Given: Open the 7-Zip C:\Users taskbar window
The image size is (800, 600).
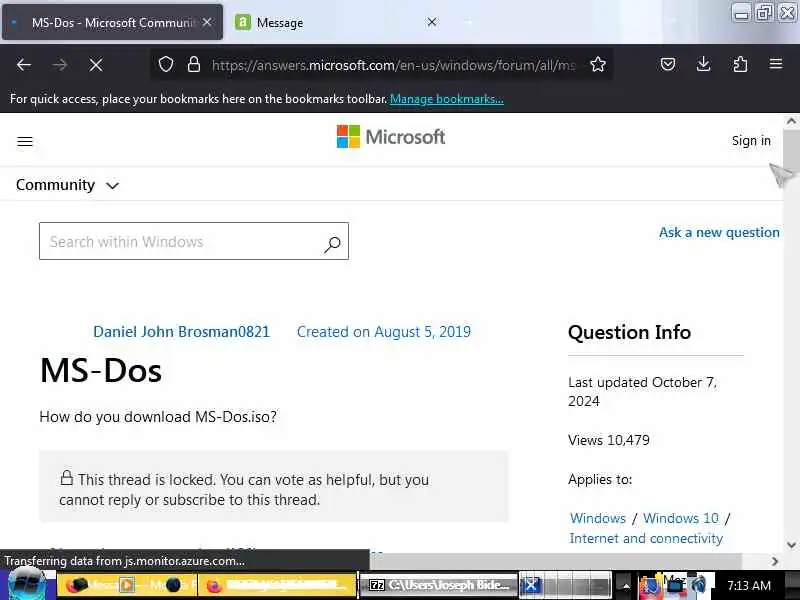Looking at the screenshot, I should (x=439, y=585).
